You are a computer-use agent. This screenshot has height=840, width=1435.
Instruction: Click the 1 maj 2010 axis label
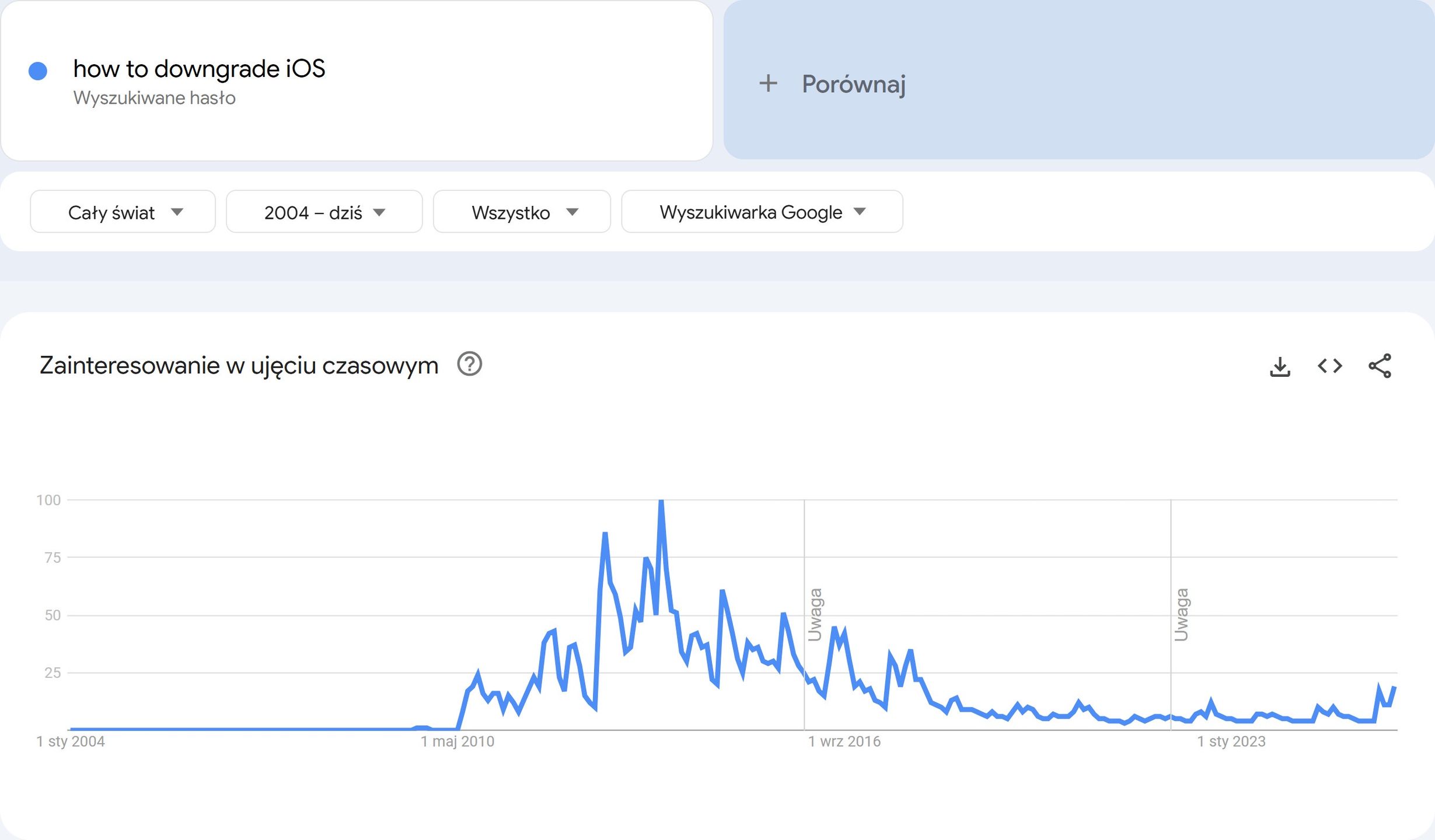coord(458,741)
